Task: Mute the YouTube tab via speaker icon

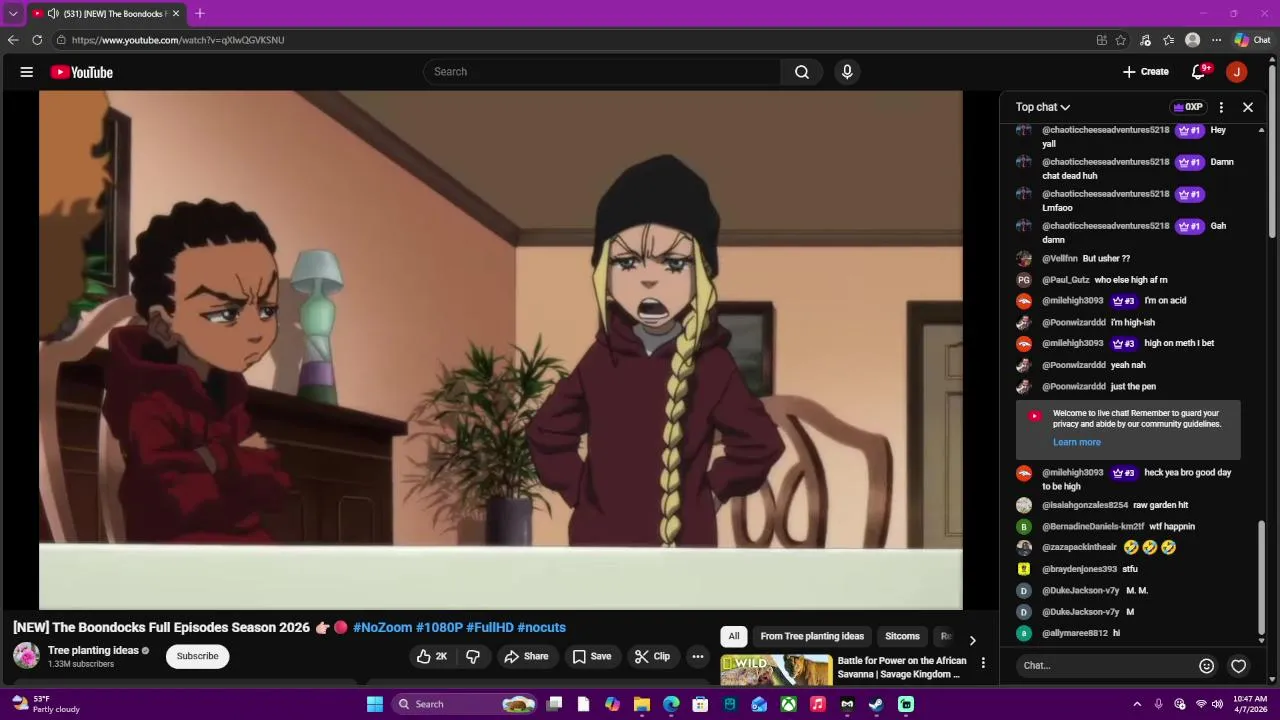Action: [53, 14]
